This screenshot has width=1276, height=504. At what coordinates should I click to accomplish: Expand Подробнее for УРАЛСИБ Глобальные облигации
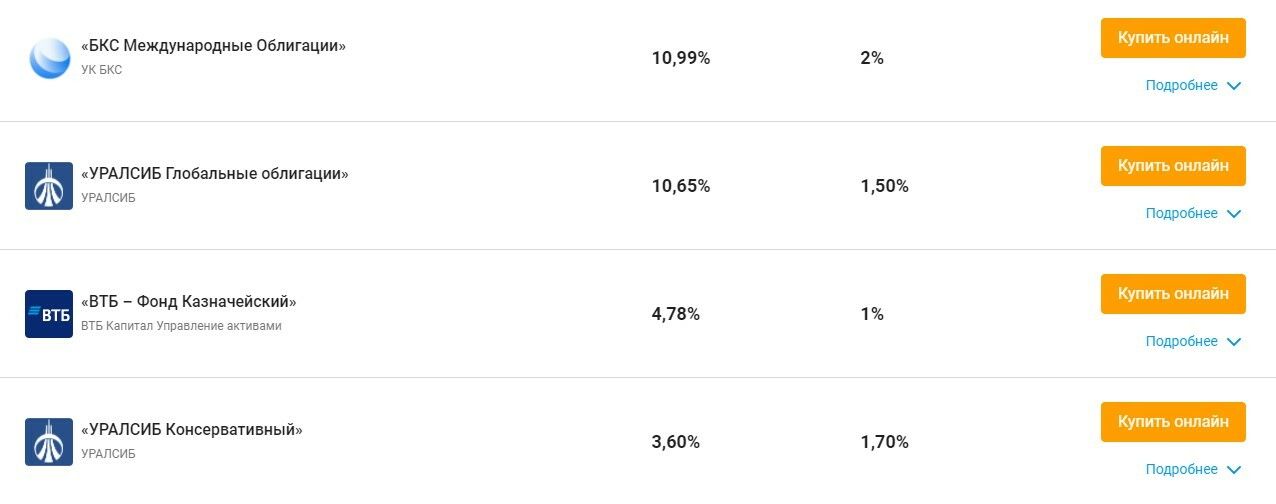(x=1192, y=214)
